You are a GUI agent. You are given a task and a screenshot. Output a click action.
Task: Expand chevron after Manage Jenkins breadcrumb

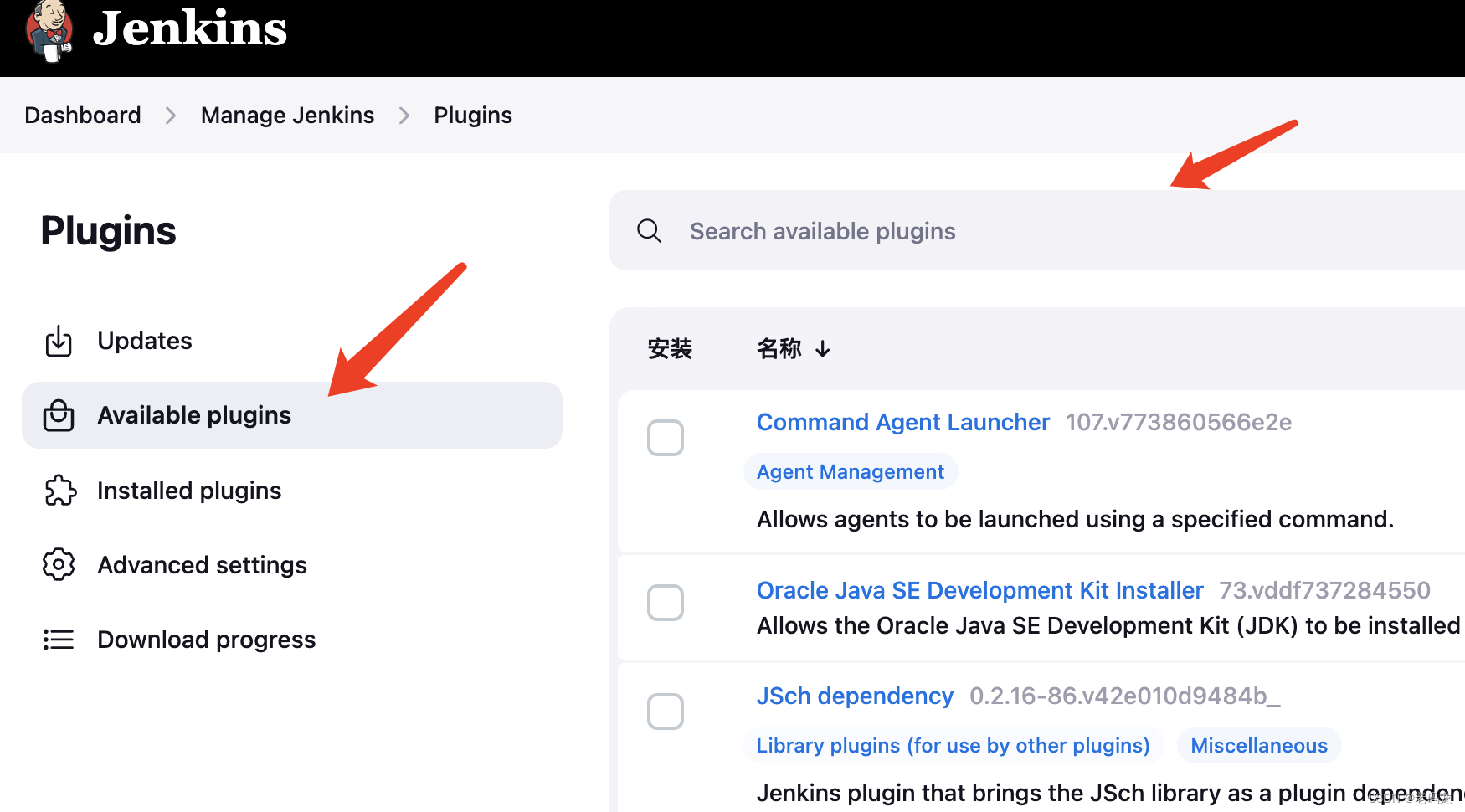pyautogui.click(x=404, y=116)
